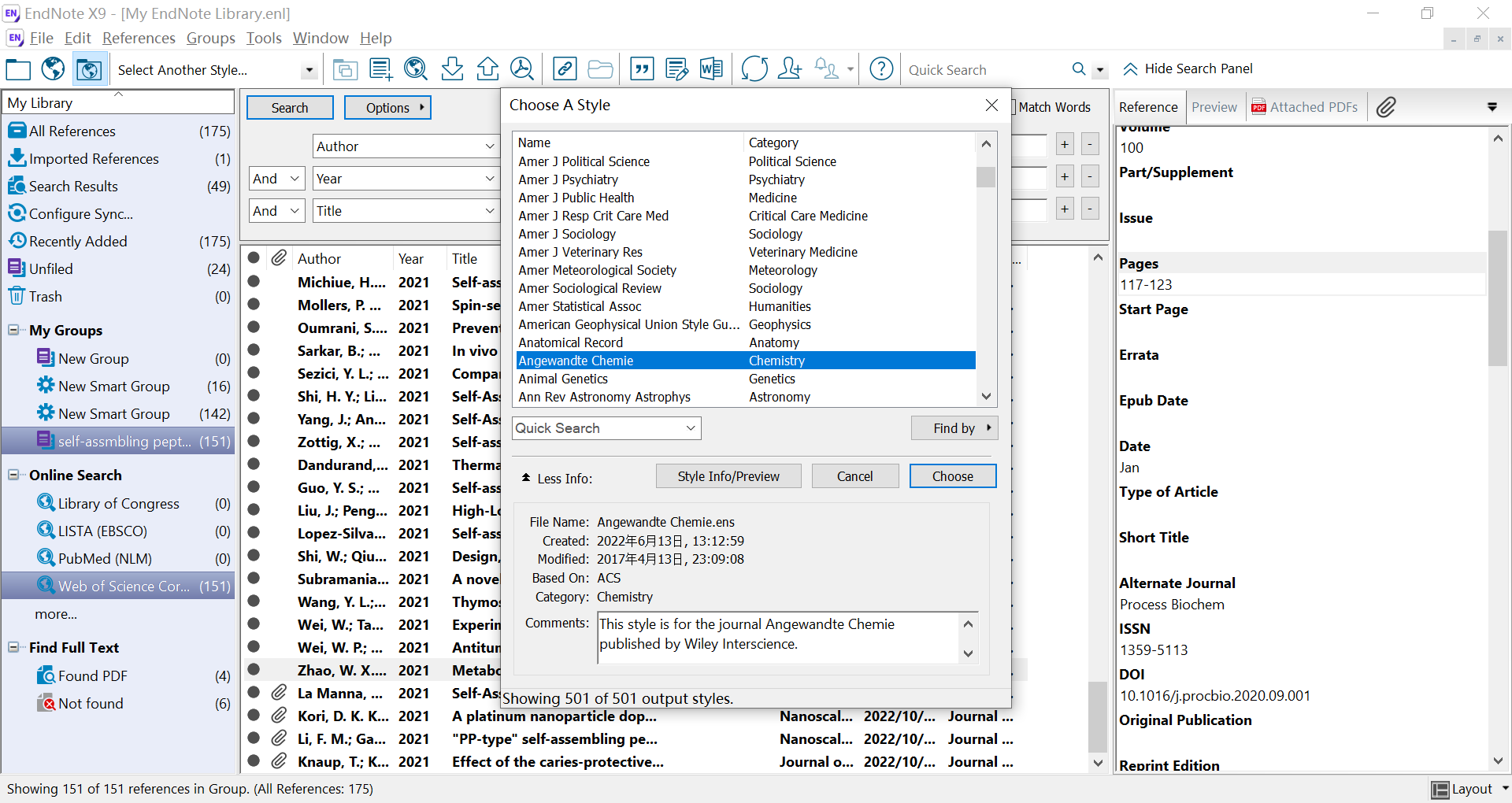The height and width of the screenshot is (803, 1512).
Task: Open Configure Sync in sidebar
Action: coord(80,213)
